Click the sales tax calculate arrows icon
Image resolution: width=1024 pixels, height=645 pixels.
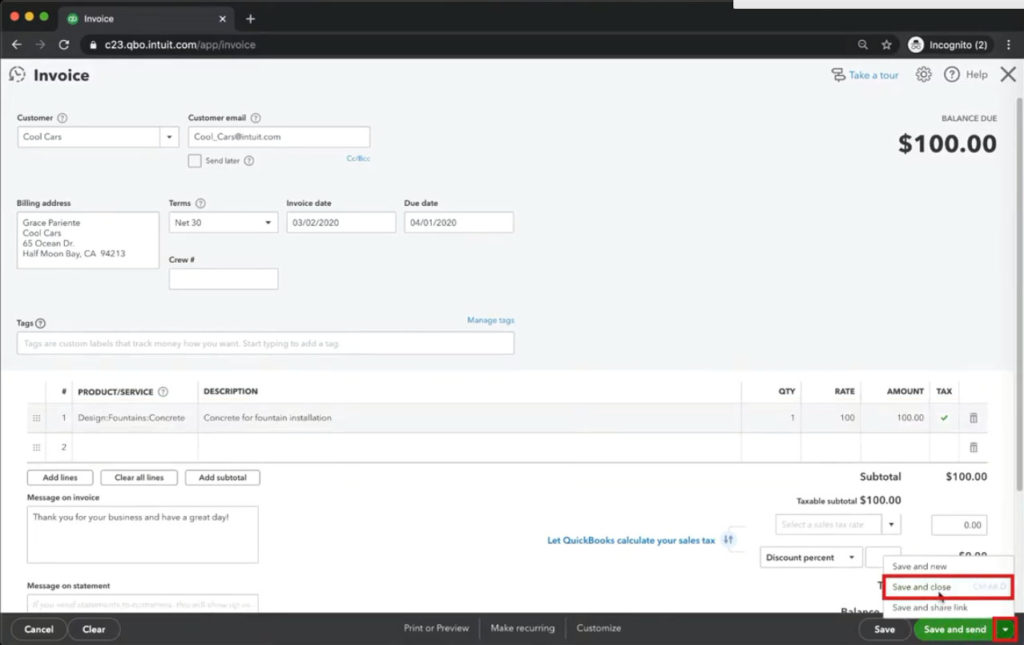tap(729, 540)
